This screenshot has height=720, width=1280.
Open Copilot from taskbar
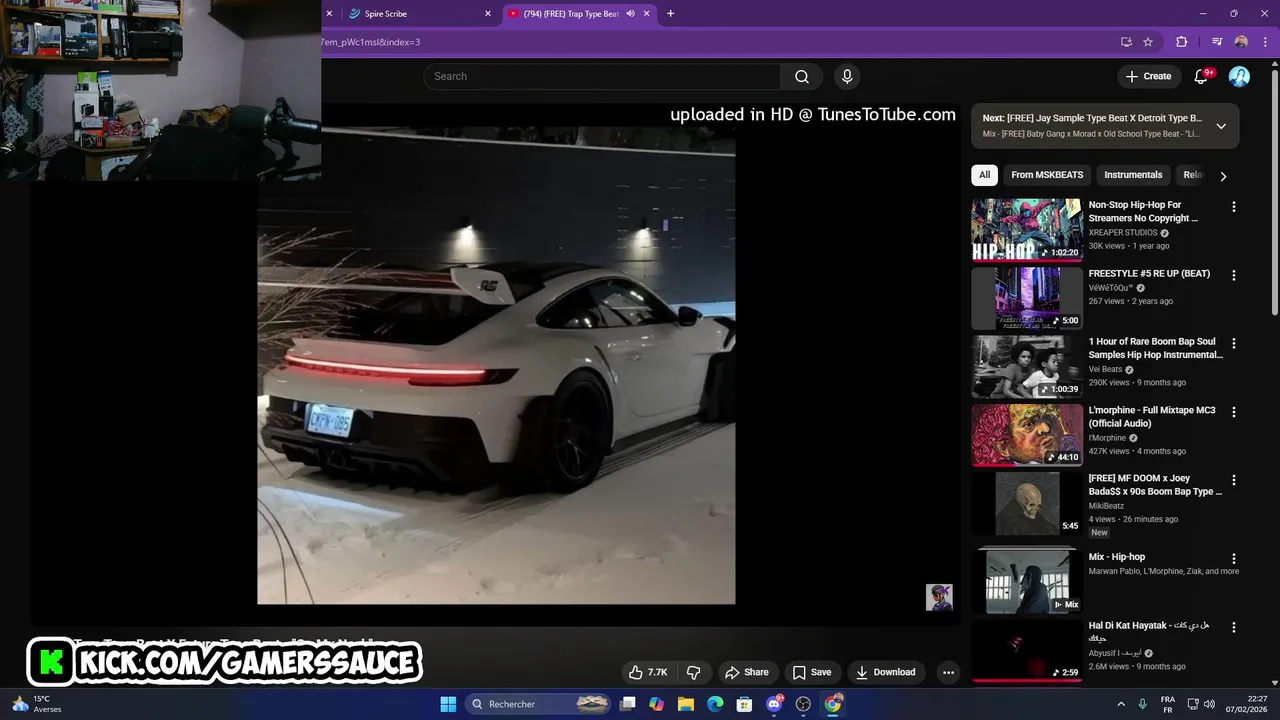click(x=656, y=704)
